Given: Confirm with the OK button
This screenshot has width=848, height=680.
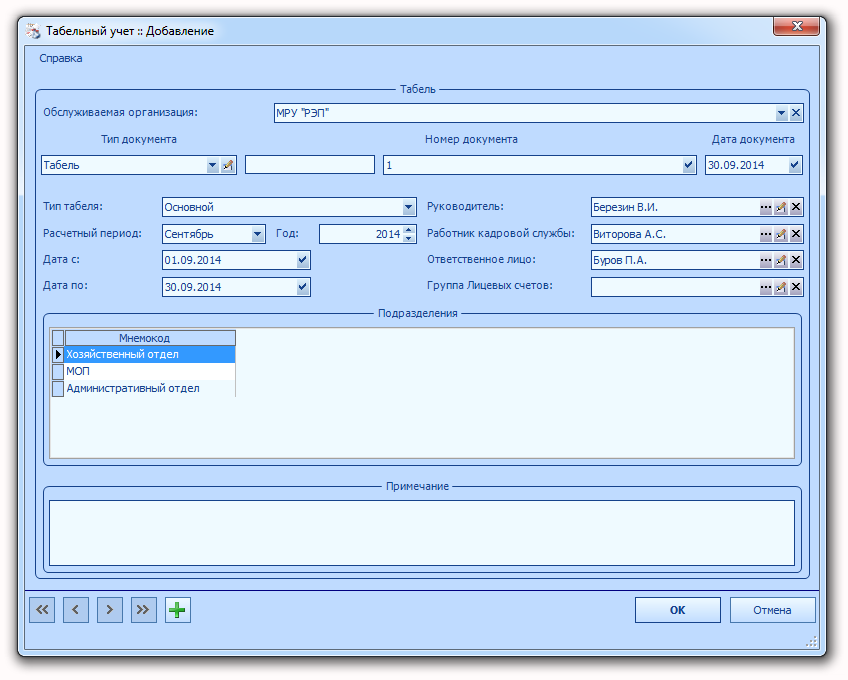Looking at the screenshot, I should [678, 610].
